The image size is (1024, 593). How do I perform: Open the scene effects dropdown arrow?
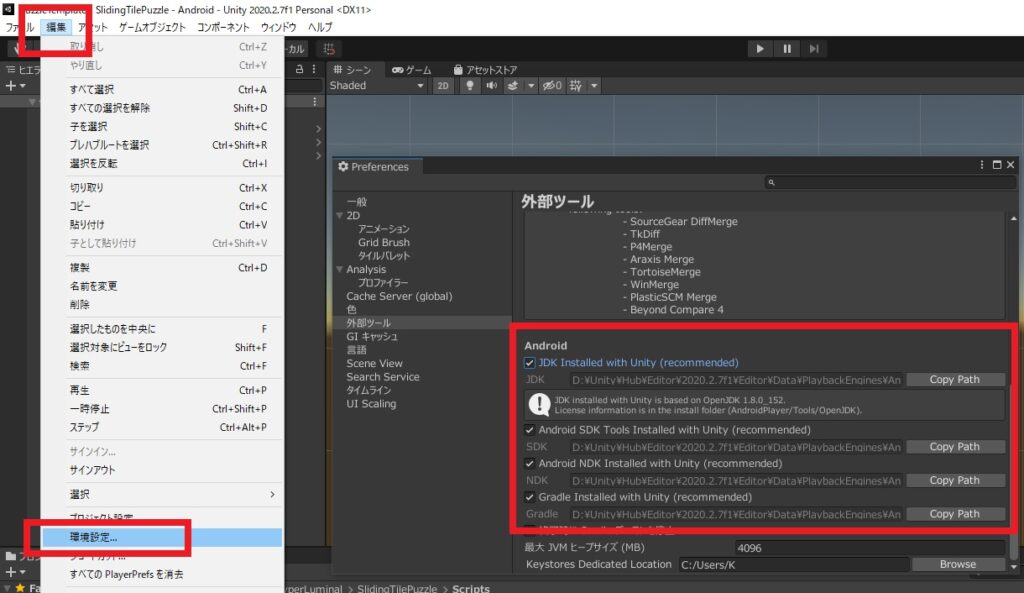coord(531,86)
